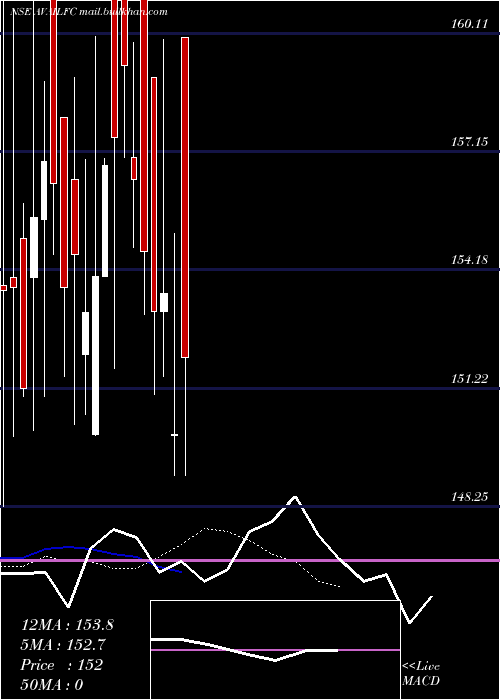The width and height of the screenshot is (500, 700).
Task: Click the 50MA : 0 readout
Action: click(x=52, y=685)
